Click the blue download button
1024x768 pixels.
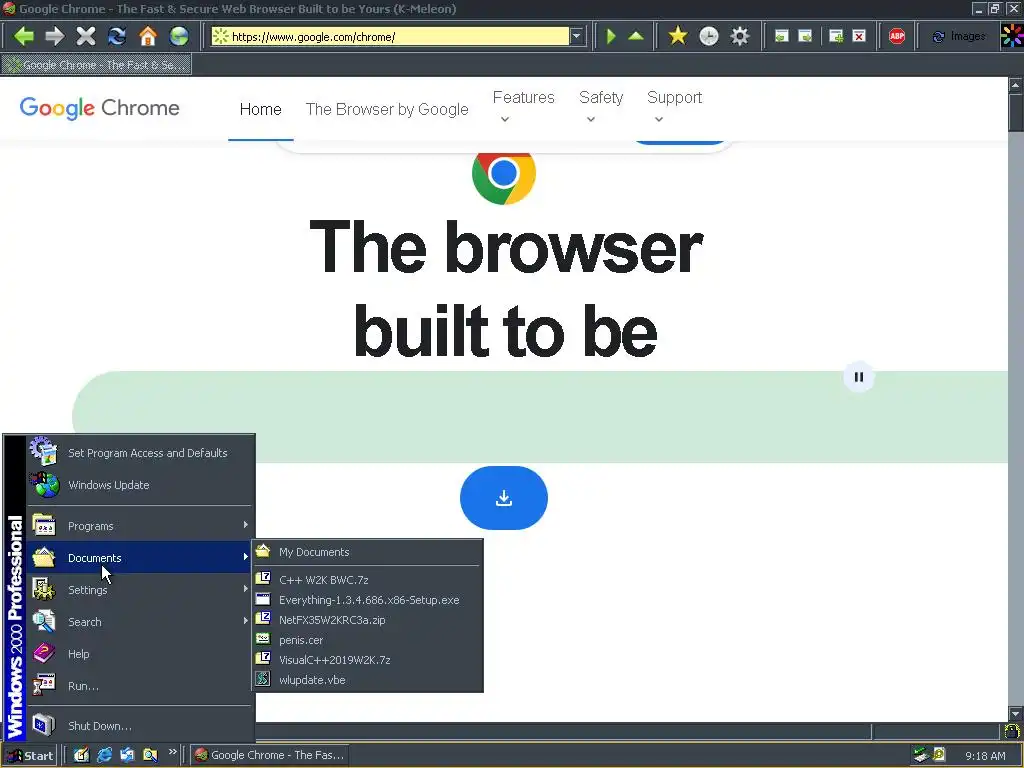click(x=504, y=498)
